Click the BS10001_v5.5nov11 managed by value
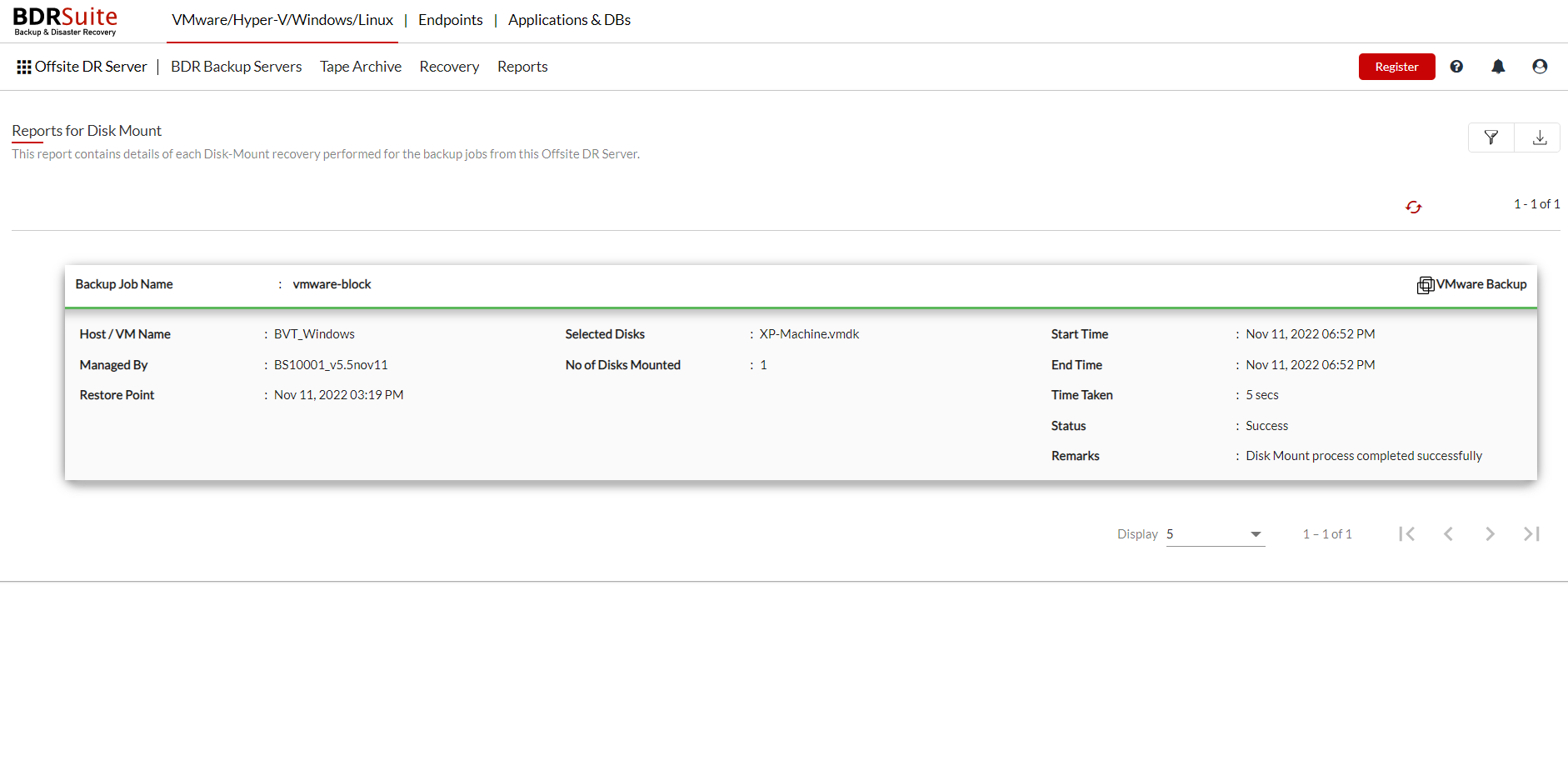The width and height of the screenshot is (1568, 761). [331, 365]
